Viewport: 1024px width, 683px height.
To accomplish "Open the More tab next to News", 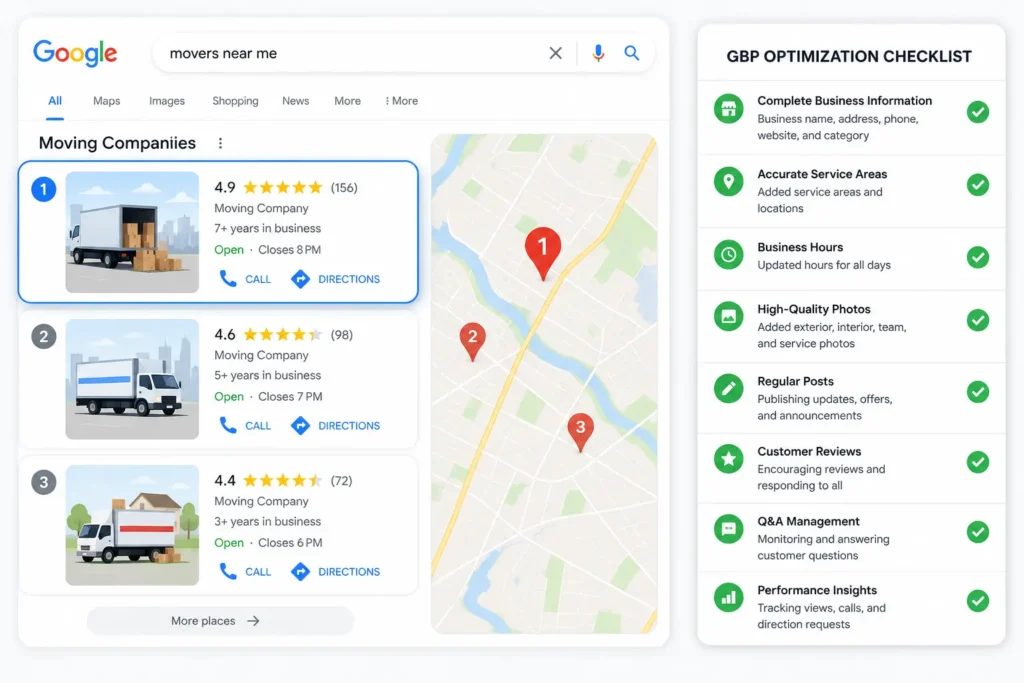I will tap(347, 101).
